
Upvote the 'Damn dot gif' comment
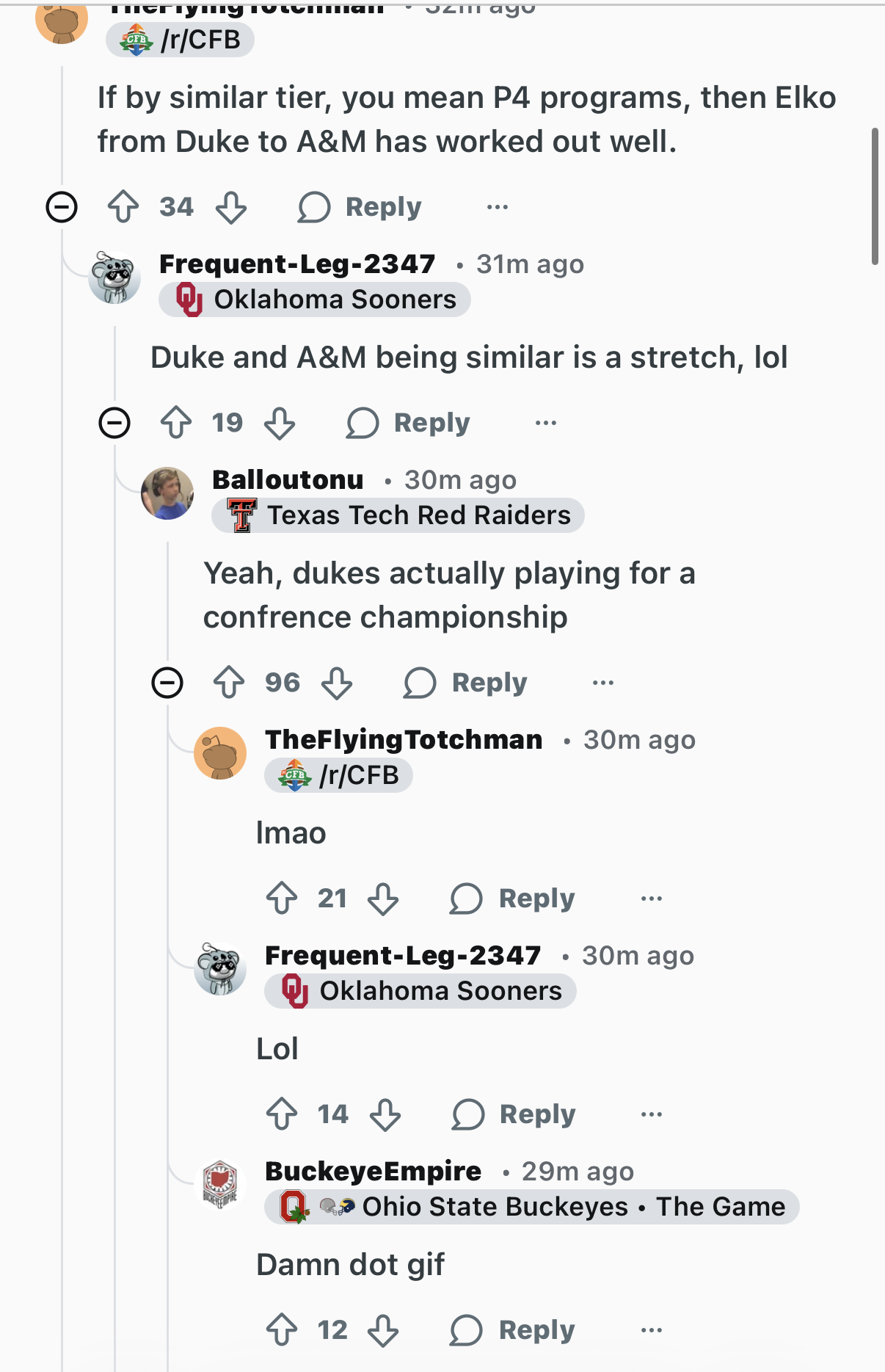point(282,1330)
